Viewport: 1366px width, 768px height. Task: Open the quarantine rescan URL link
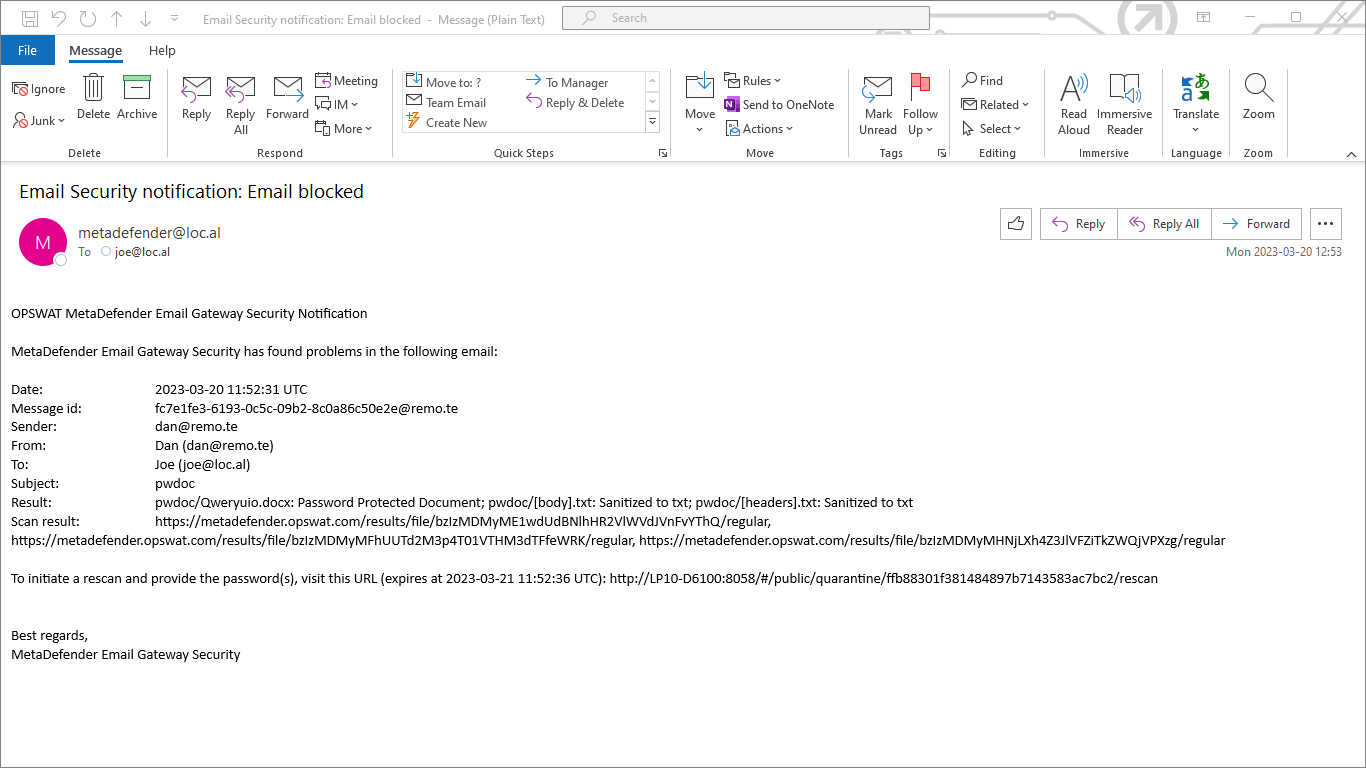[883, 578]
